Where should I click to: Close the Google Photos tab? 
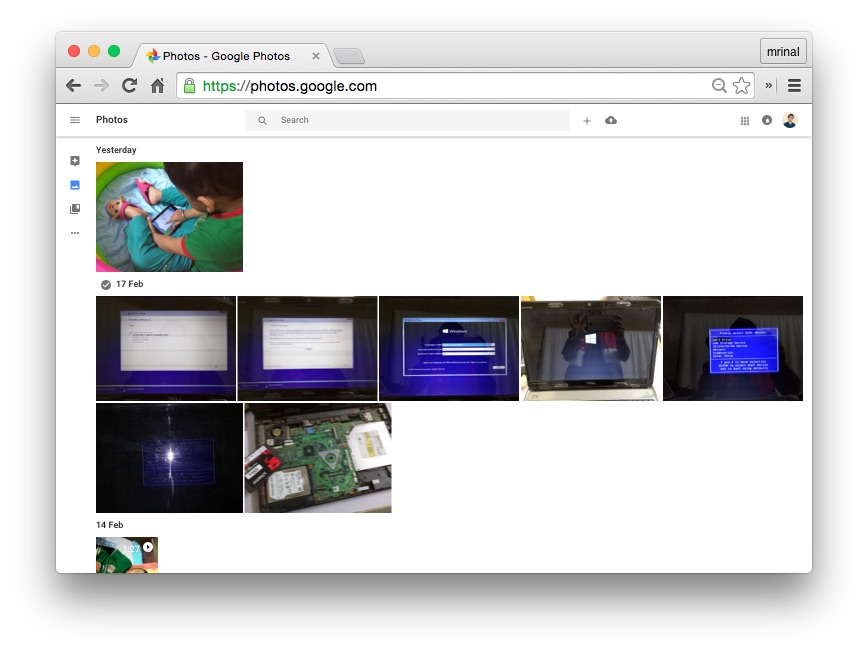pos(316,56)
